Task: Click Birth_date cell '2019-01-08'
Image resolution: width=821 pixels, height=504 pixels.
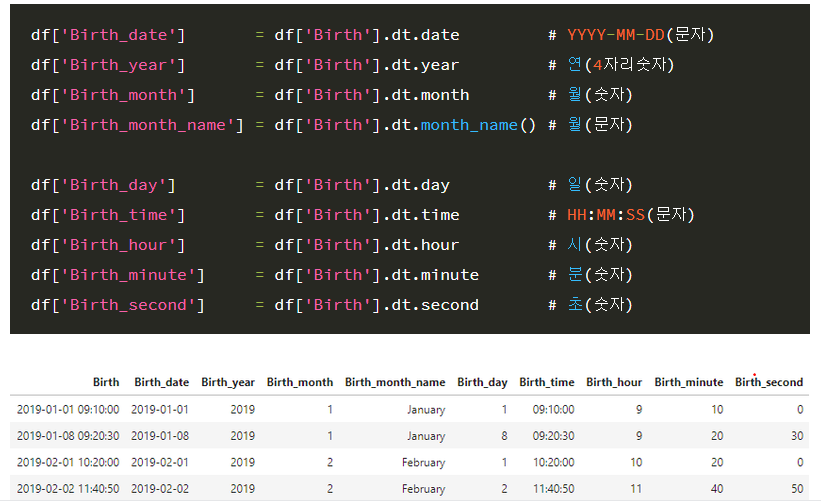Action: pyautogui.click(x=160, y=436)
